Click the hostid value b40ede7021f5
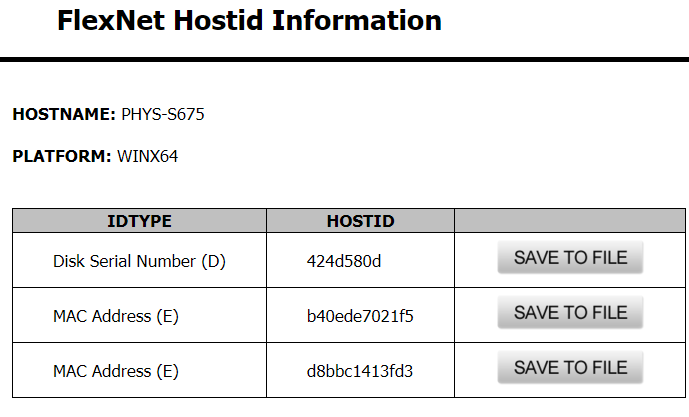Screen dimensions: 689x417 click(360, 316)
